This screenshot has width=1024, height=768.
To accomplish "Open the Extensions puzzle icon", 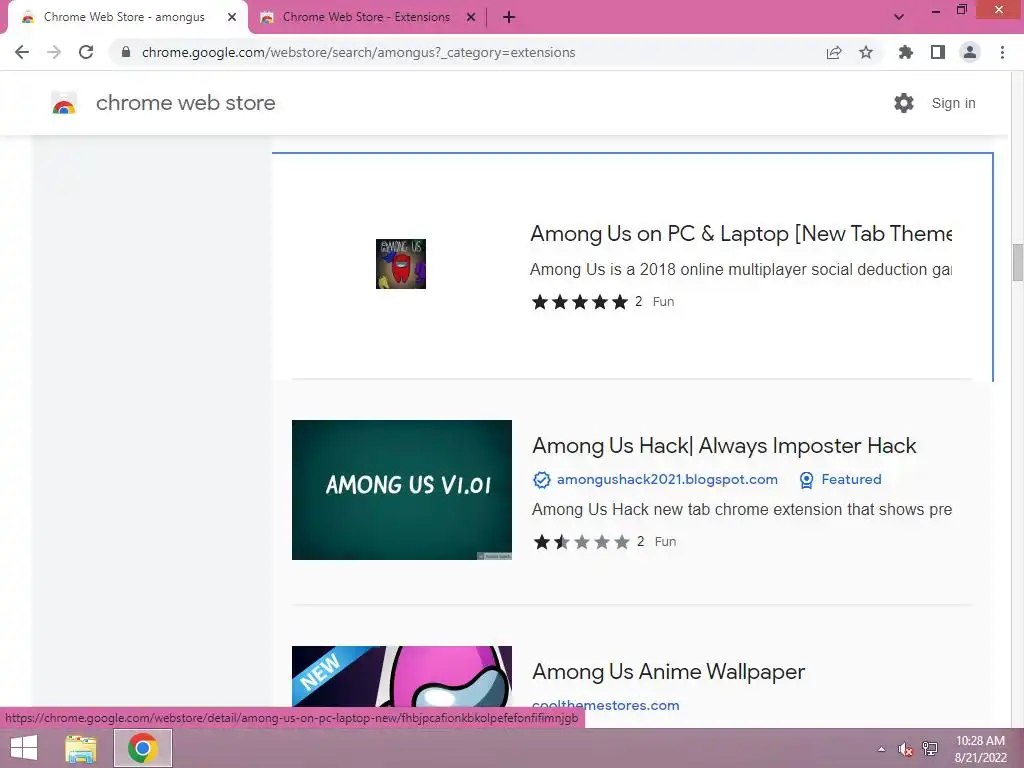I will tap(905, 52).
